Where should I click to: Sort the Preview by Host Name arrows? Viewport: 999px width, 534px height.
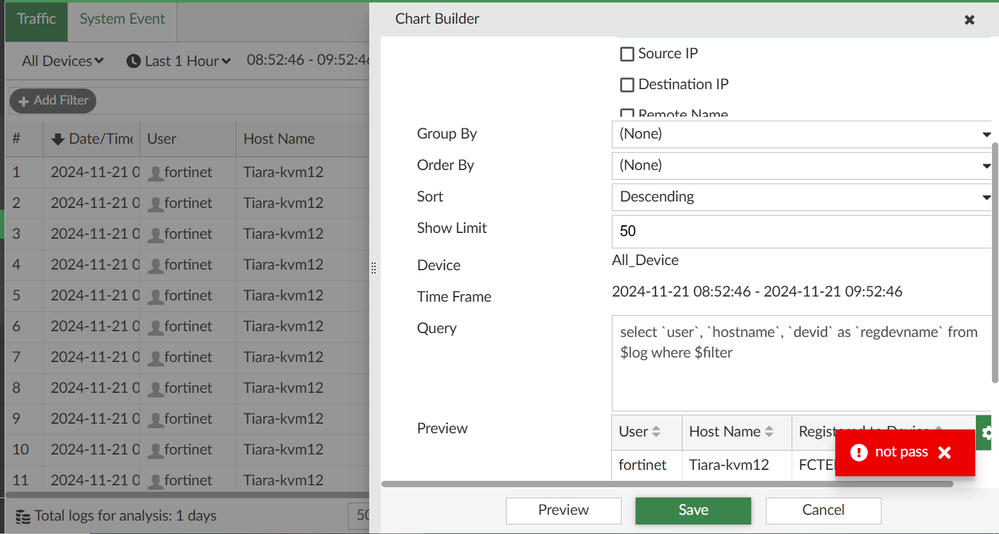tap(768, 432)
